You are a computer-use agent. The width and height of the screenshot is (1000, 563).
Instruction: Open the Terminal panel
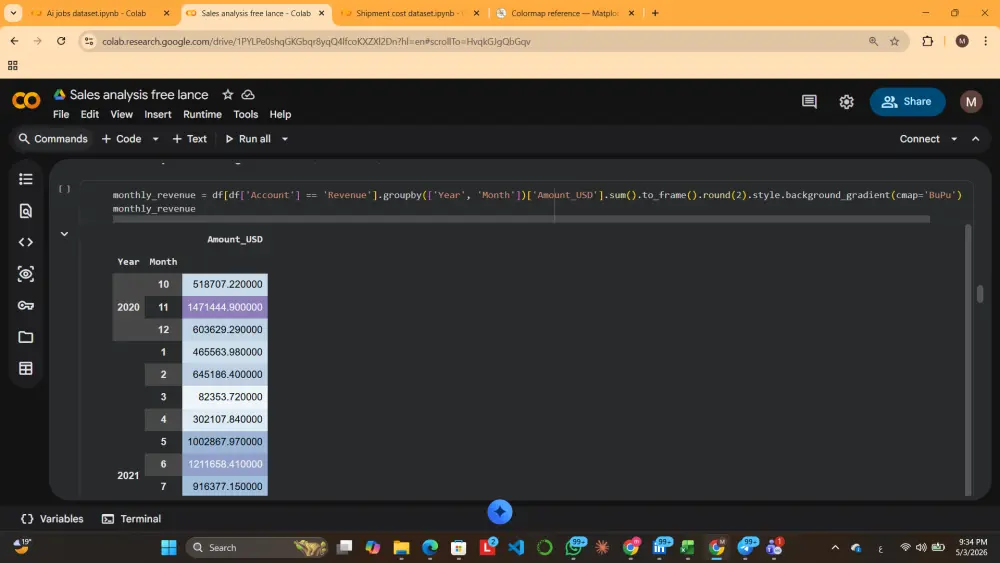pos(131,519)
